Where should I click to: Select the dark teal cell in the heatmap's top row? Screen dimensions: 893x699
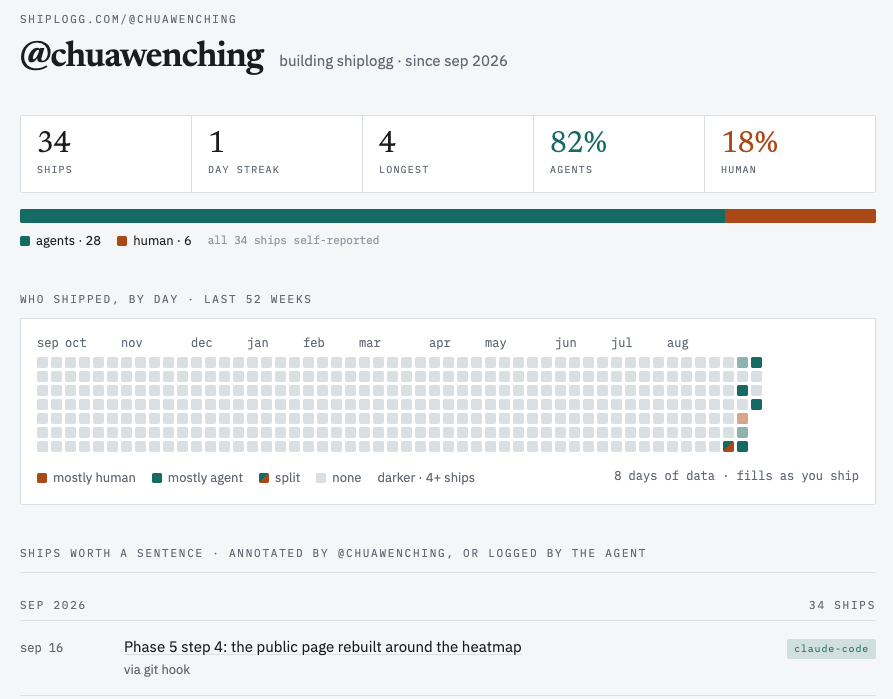pos(756,363)
